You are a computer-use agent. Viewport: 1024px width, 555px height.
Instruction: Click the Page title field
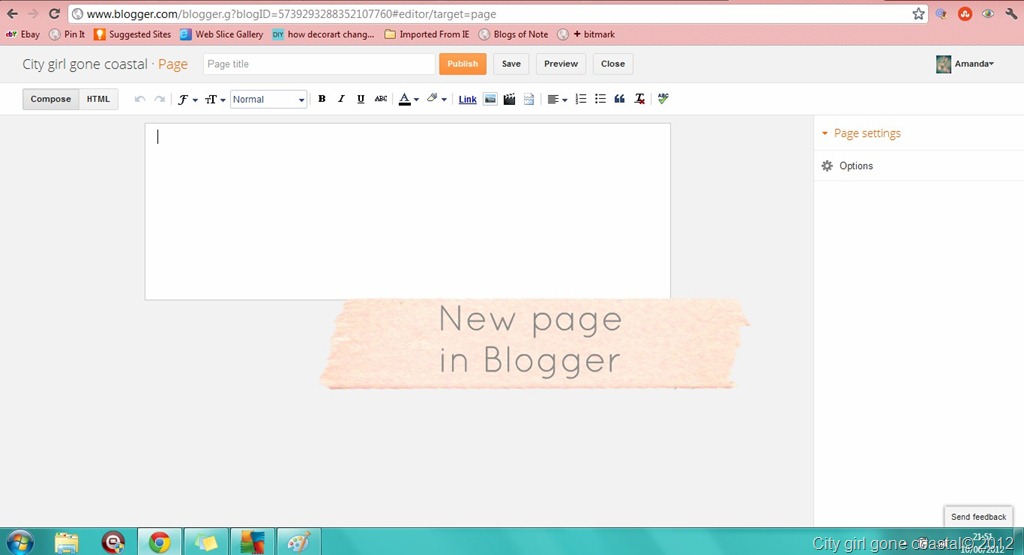click(319, 64)
